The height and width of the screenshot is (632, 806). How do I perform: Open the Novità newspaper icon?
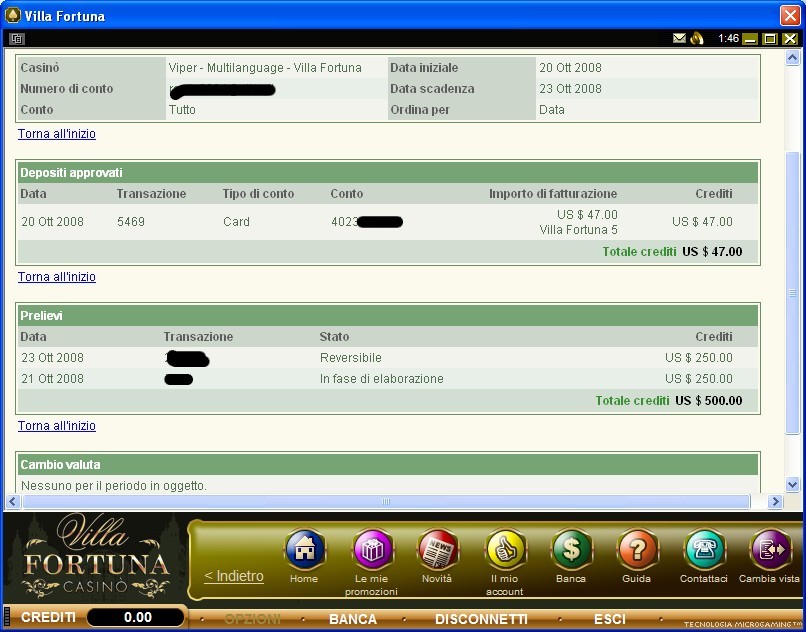[437, 549]
